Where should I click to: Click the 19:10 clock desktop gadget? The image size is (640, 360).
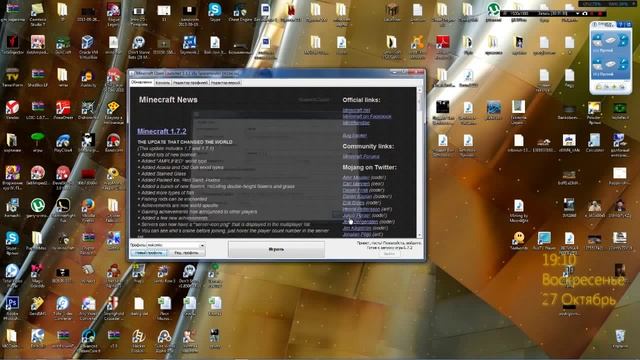[x=559, y=260]
